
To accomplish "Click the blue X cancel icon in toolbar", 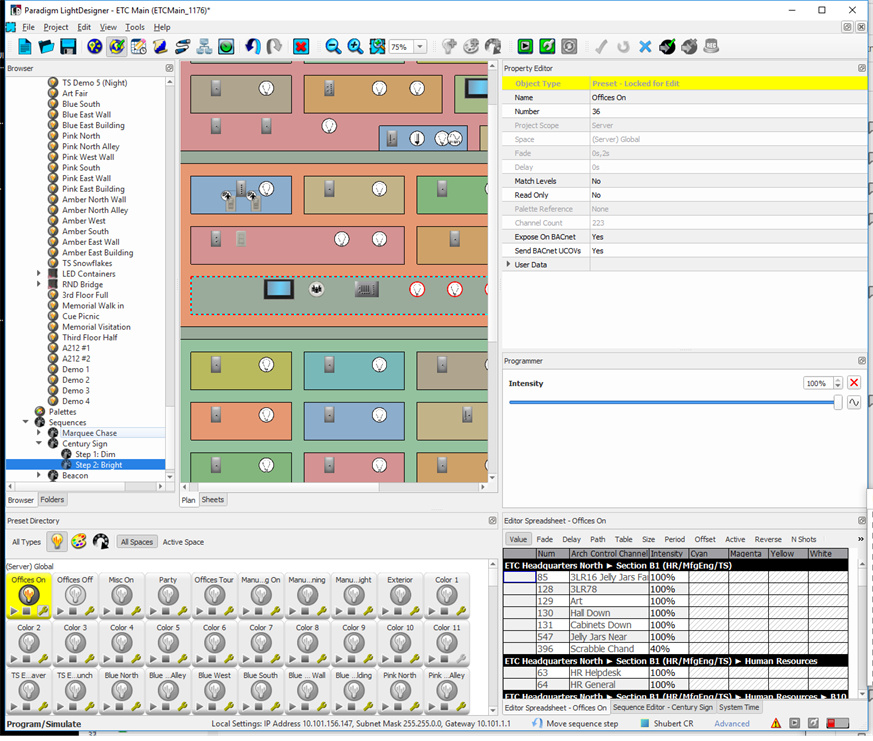I will tap(645, 47).
